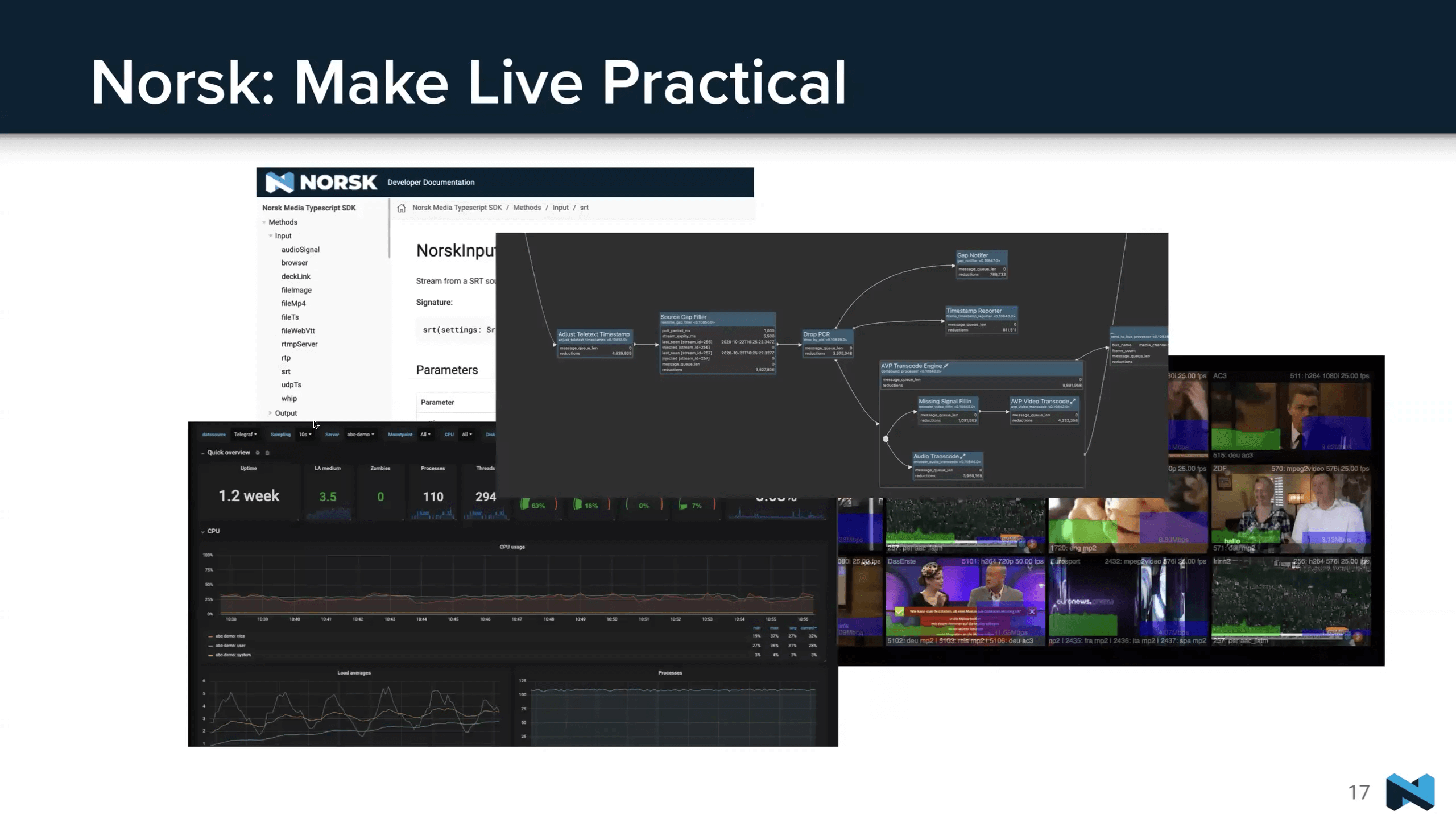Click the 63% gauge in dashboard

[537, 505]
